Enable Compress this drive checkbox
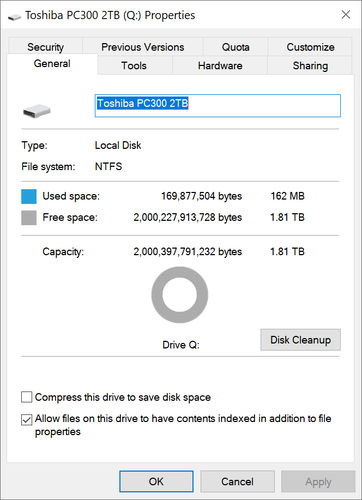Screen dimensions: 362x500 (x=26, y=397)
